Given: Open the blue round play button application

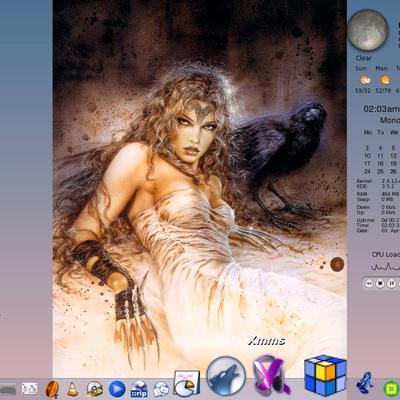Looking at the screenshot, I should [117, 389].
